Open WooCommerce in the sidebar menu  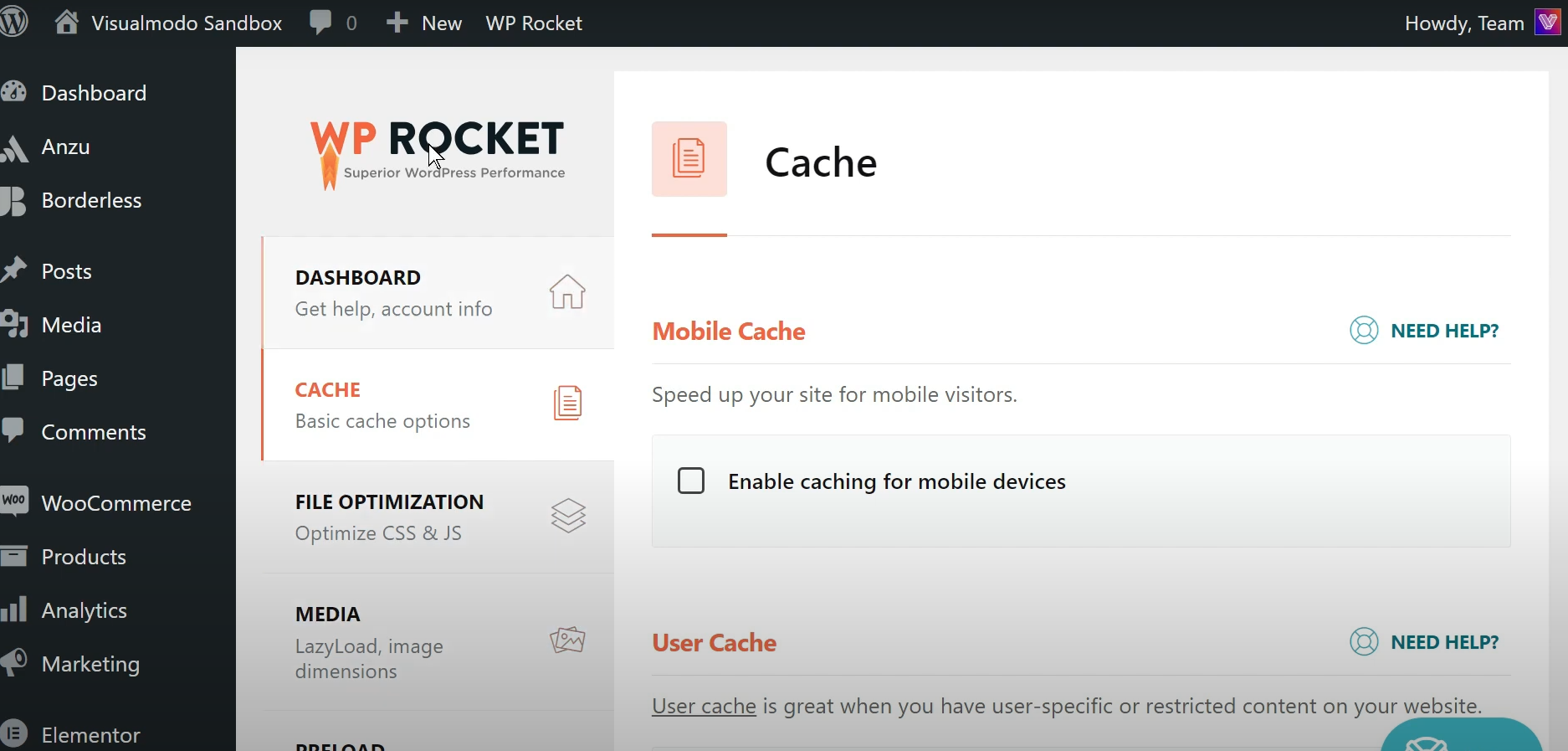115,503
